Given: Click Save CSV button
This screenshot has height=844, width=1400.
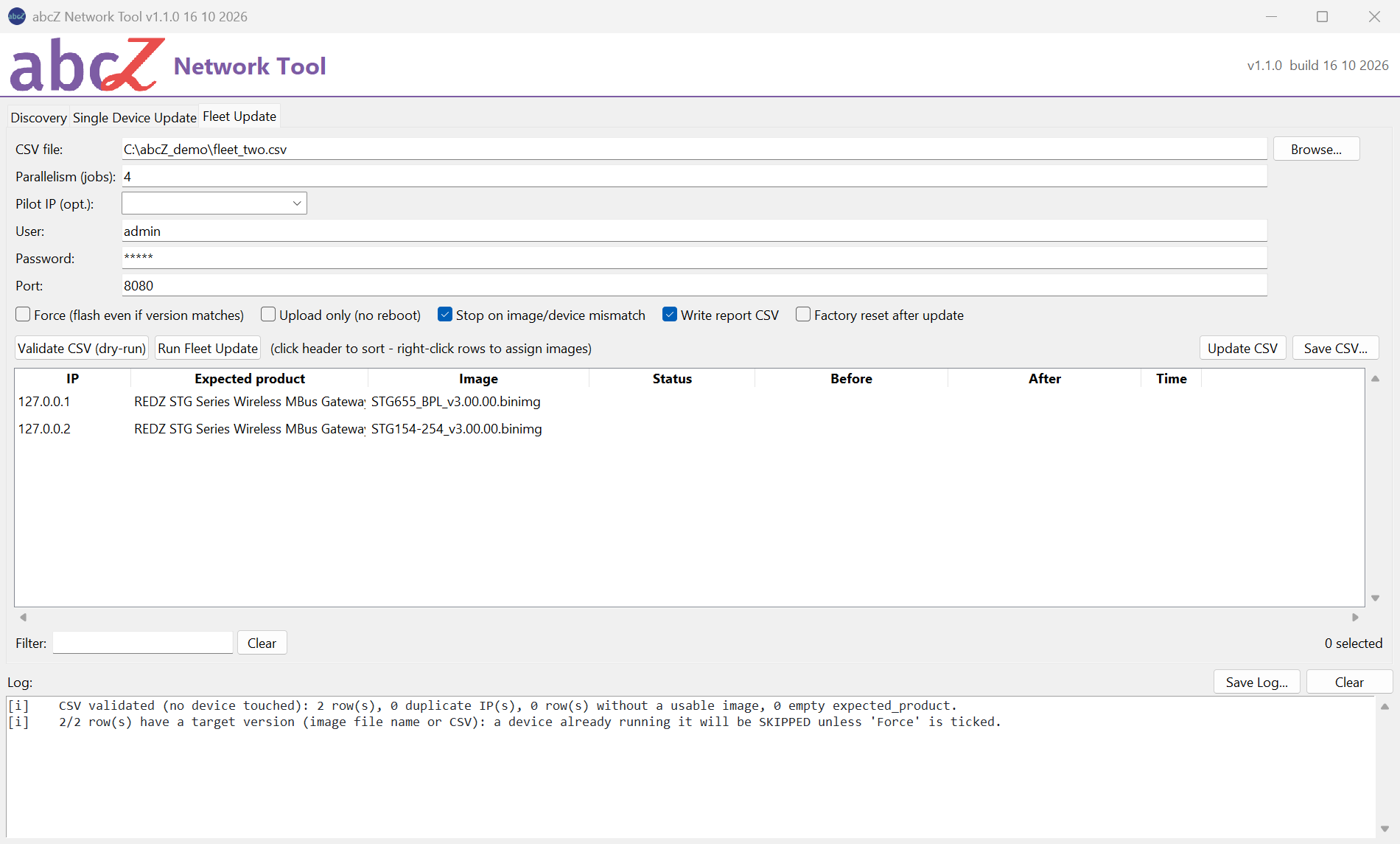Looking at the screenshot, I should pyautogui.click(x=1335, y=348).
